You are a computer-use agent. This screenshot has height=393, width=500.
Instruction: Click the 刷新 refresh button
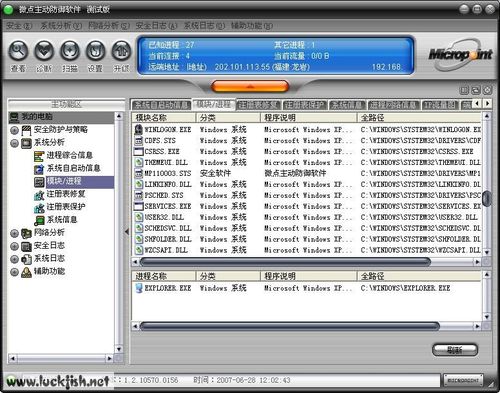(x=455, y=350)
